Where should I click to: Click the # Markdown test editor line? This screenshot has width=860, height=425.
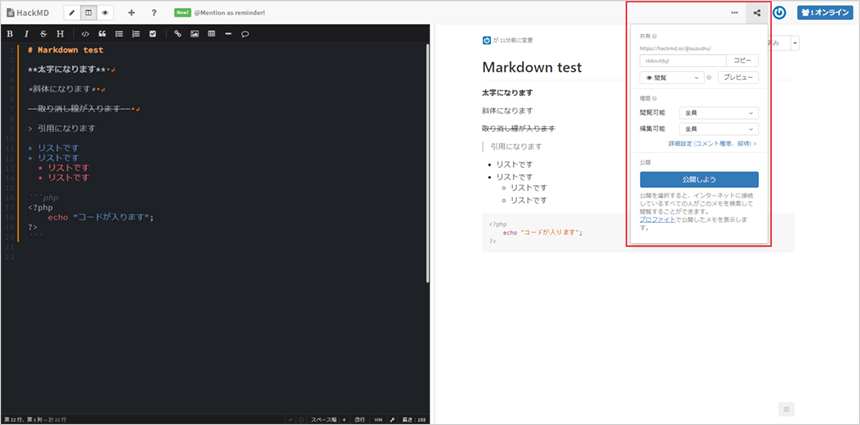[x=65, y=50]
